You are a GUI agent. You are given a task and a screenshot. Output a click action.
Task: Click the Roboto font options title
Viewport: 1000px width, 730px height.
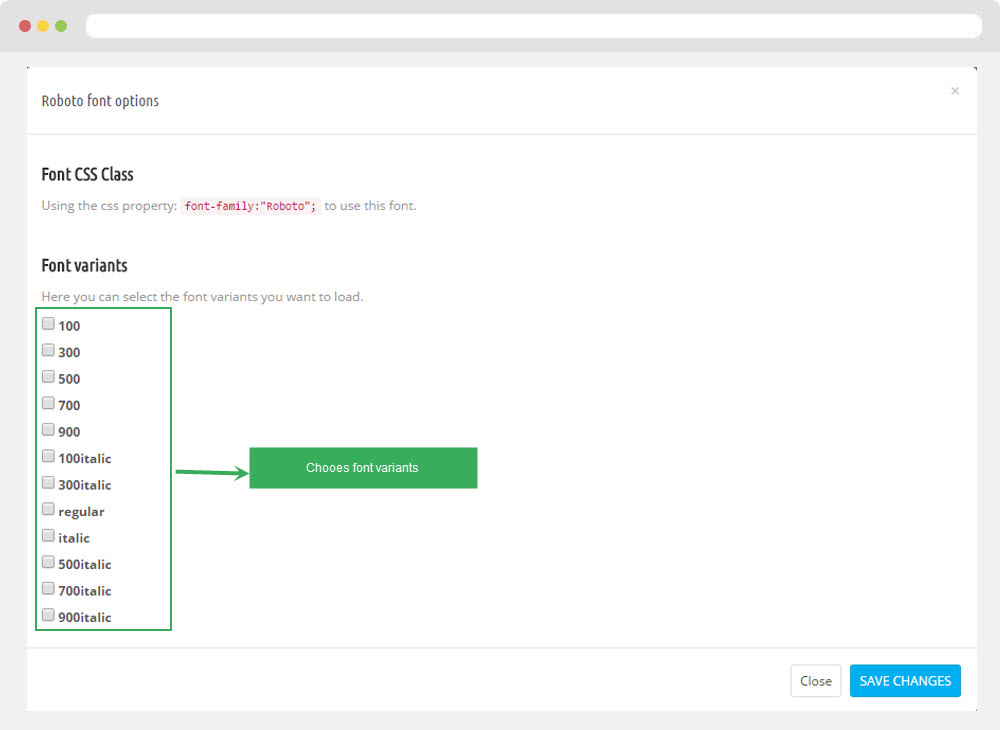coord(100,101)
